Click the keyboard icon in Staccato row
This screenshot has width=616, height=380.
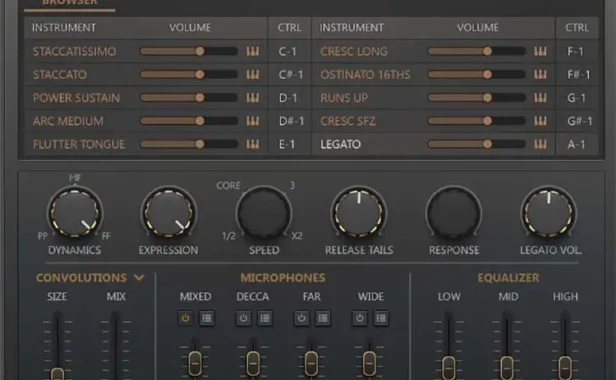pos(253,74)
